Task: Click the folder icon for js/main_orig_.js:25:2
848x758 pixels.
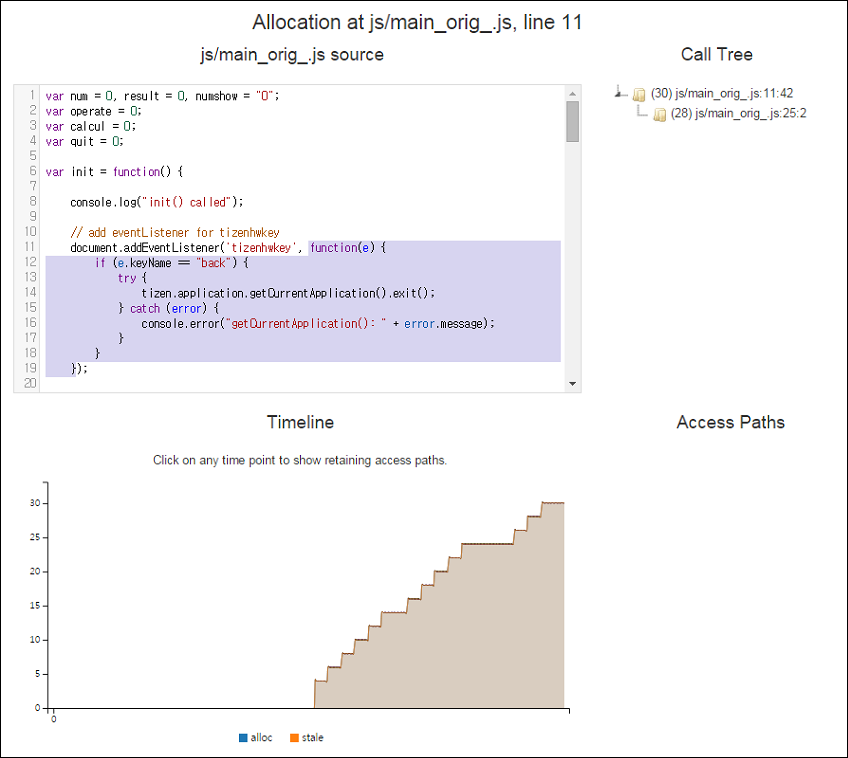Action: click(x=659, y=114)
